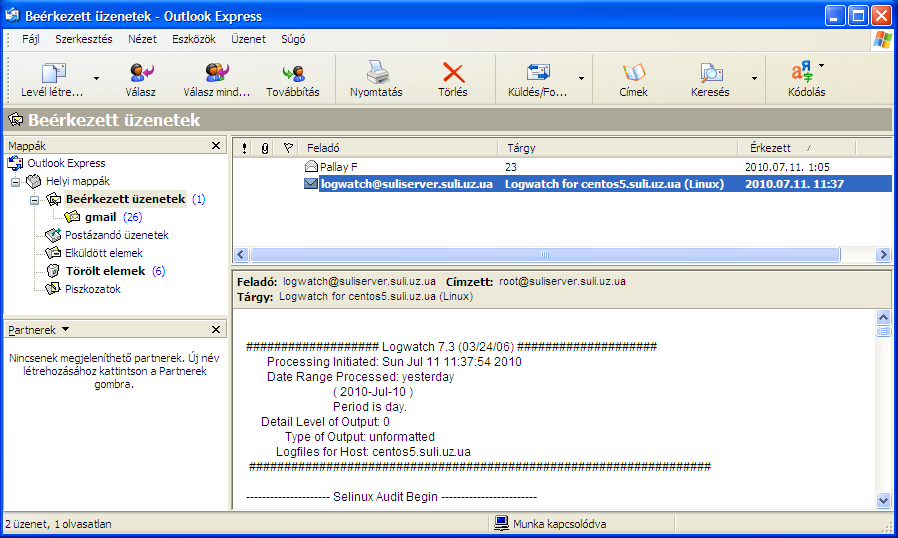Collapse the Helyi mappák tree node

tap(16, 181)
